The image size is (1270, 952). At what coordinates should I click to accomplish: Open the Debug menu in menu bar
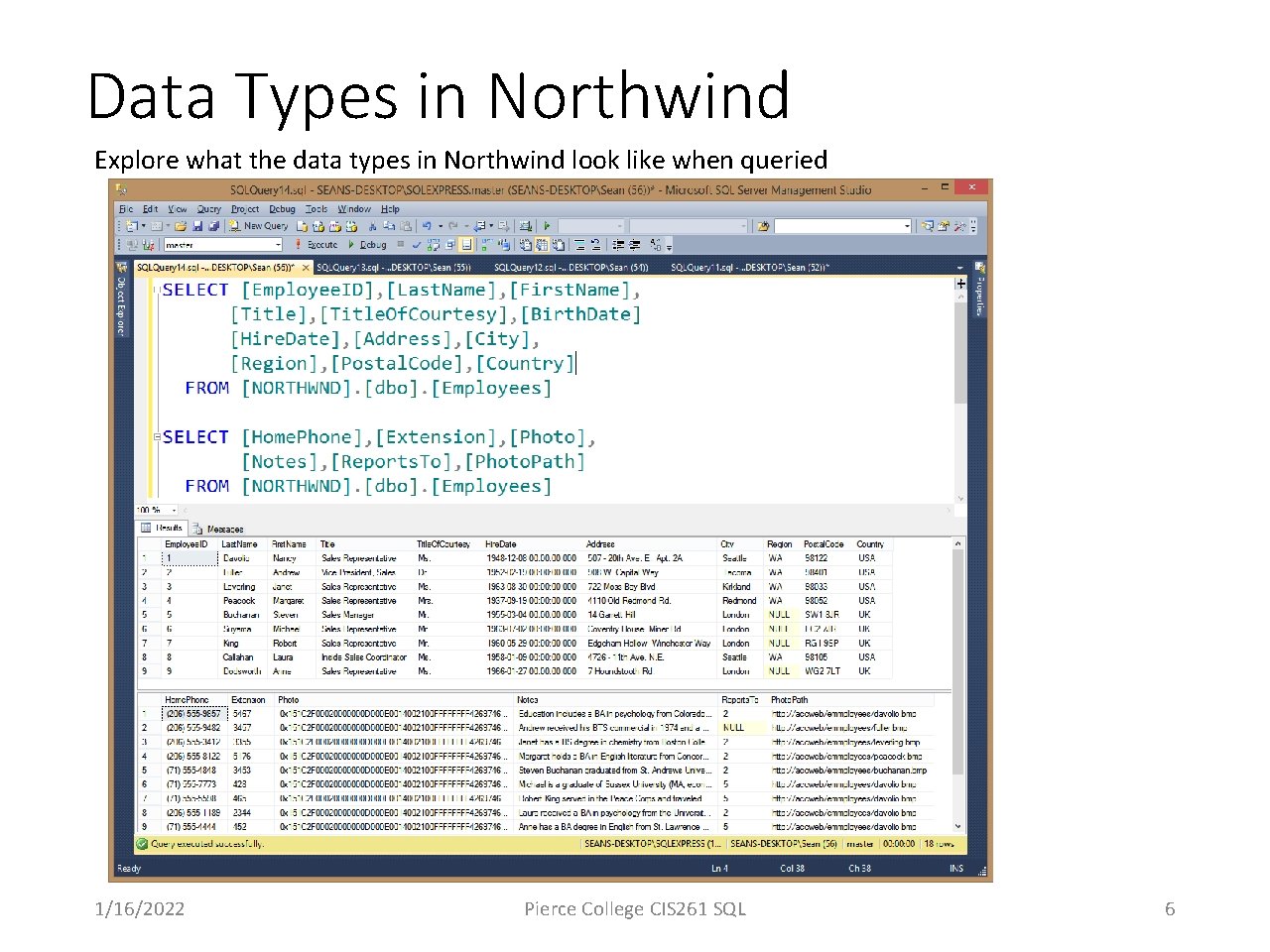(283, 209)
